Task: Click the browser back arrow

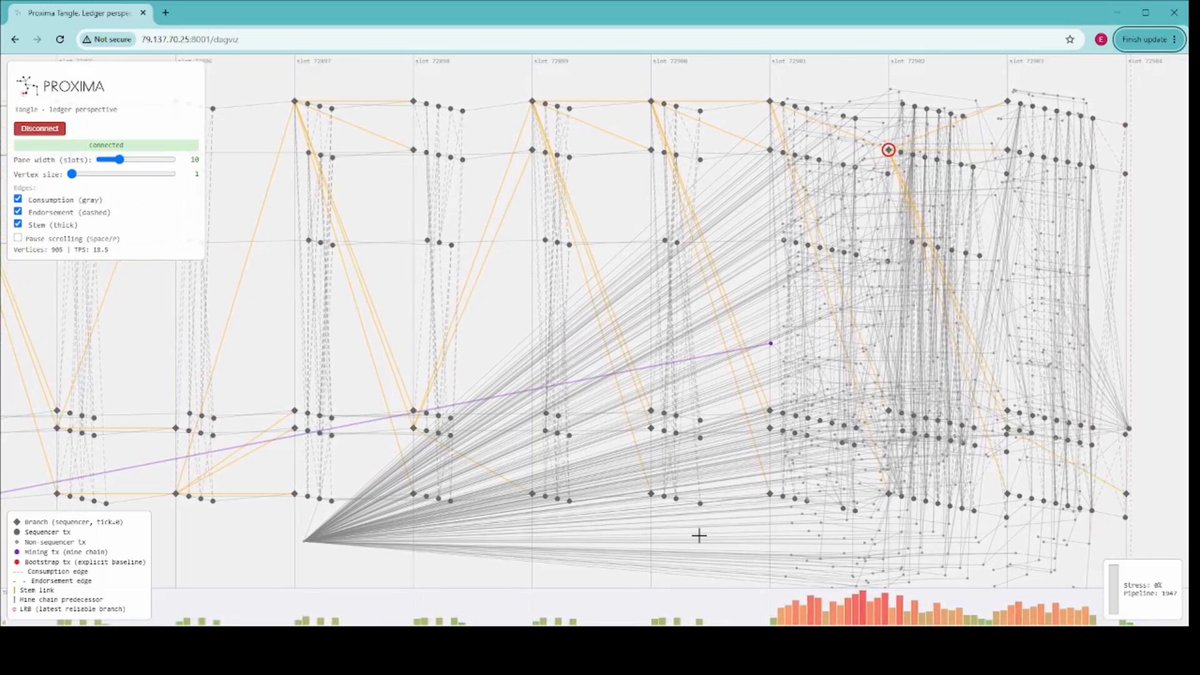Action: click(x=15, y=39)
